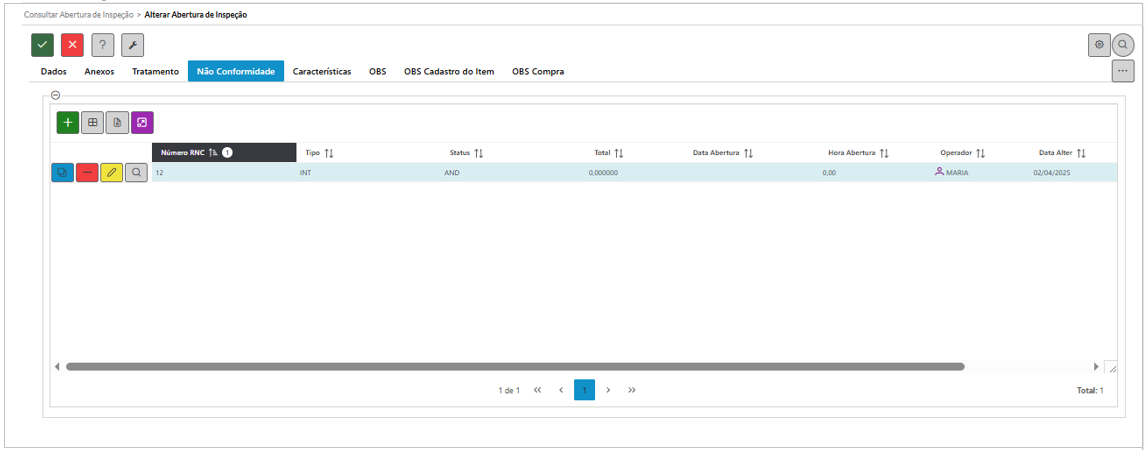Click page 1 pagination button
The height and width of the screenshot is (450, 1146).
(584, 390)
